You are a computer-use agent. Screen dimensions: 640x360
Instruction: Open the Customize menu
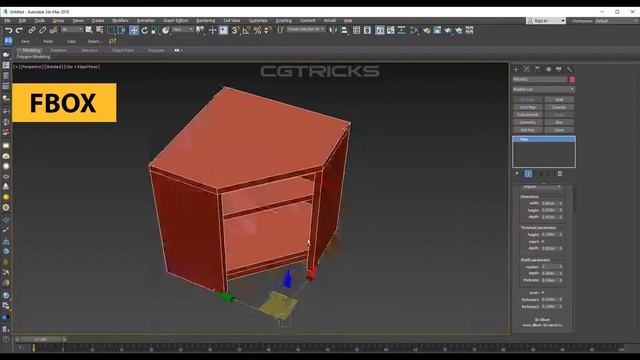pos(258,20)
